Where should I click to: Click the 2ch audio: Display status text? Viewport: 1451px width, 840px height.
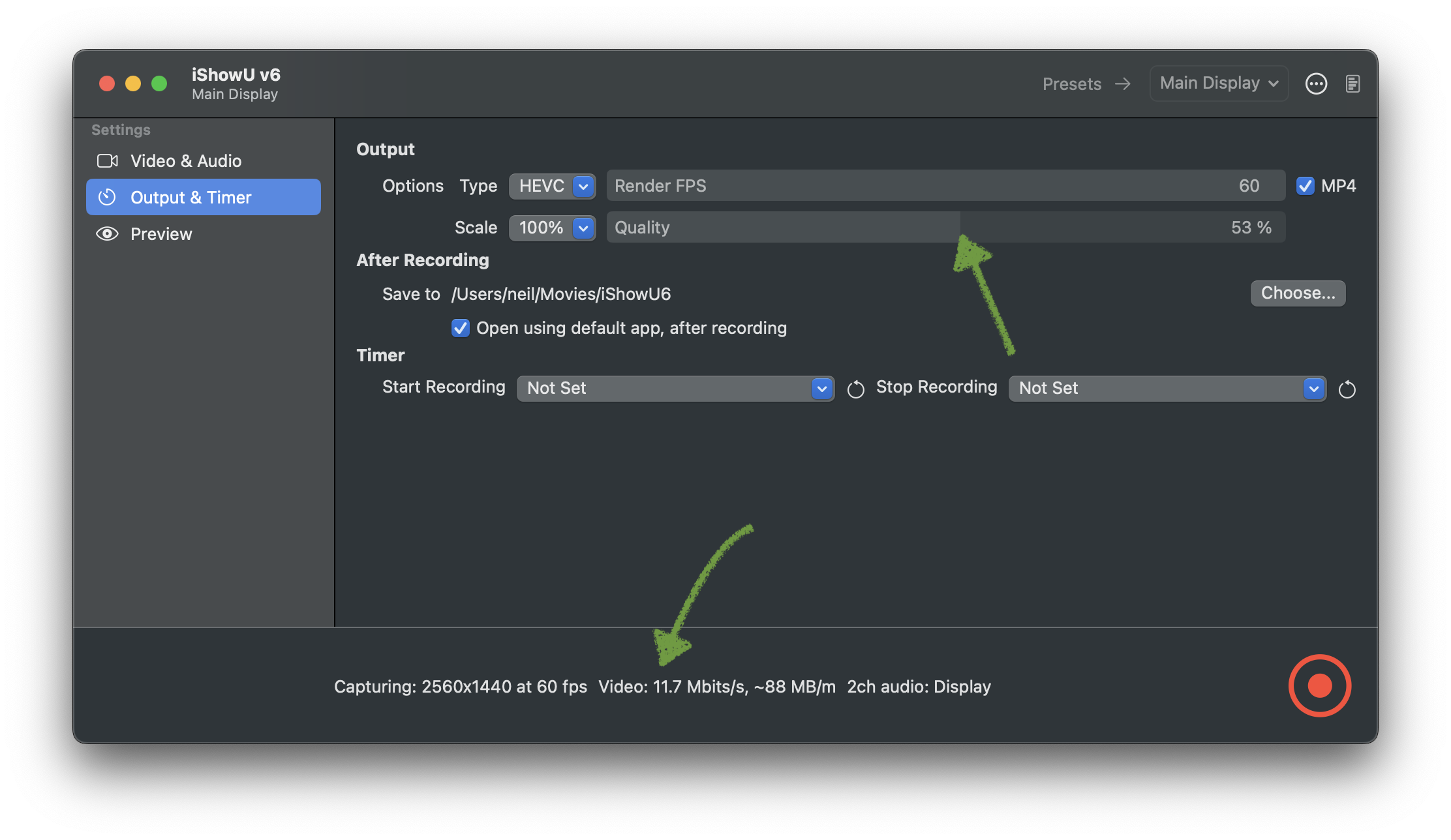(919, 687)
